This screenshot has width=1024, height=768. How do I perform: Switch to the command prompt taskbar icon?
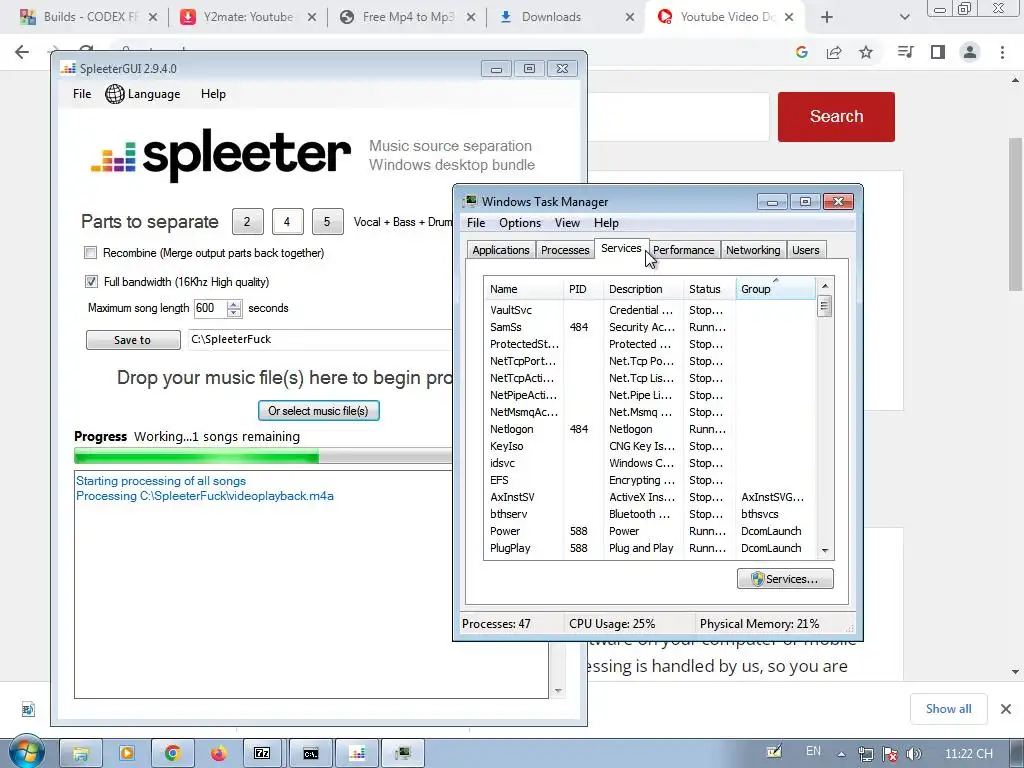tap(311, 754)
